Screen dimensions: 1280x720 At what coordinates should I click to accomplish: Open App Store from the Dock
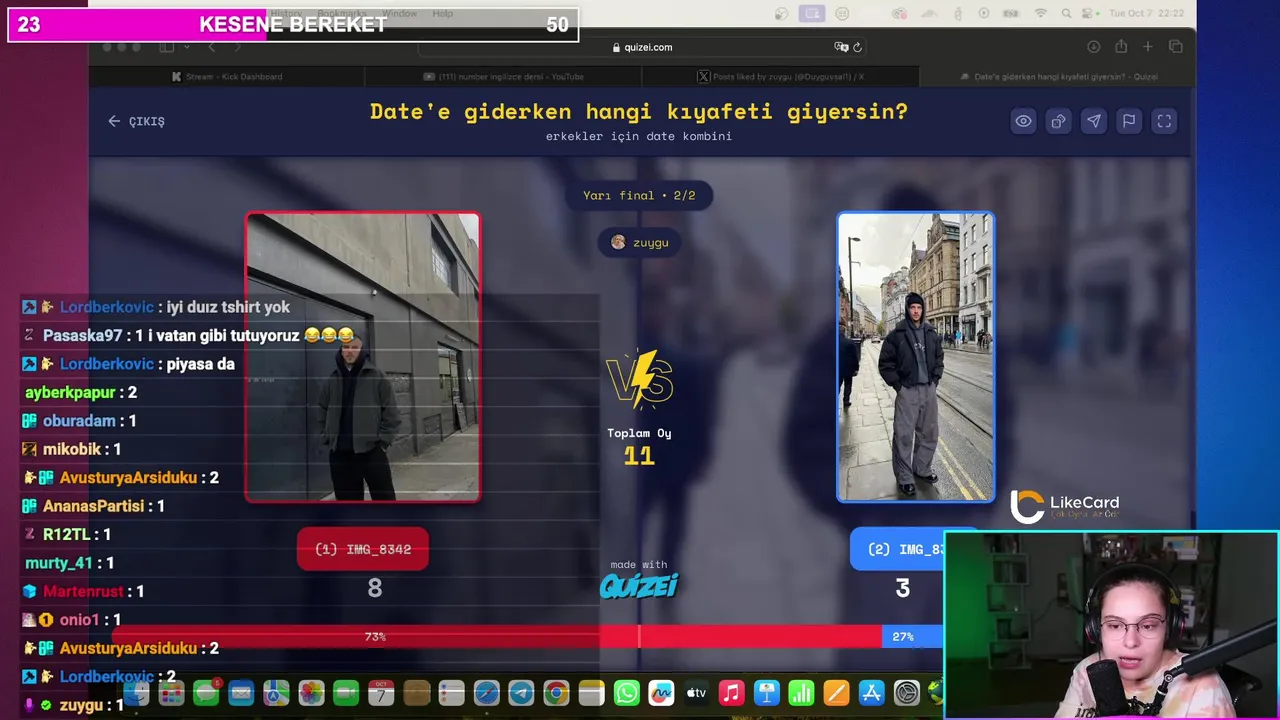[871, 692]
